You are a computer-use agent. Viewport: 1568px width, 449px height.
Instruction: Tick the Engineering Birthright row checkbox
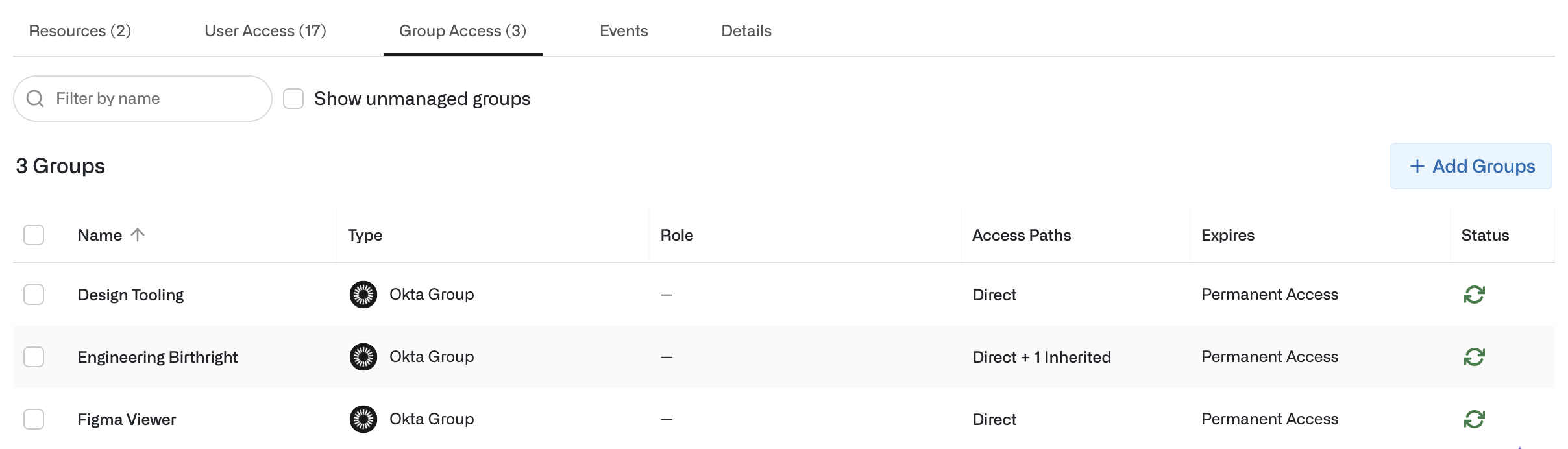pyautogui.click(x=34, y=357)
